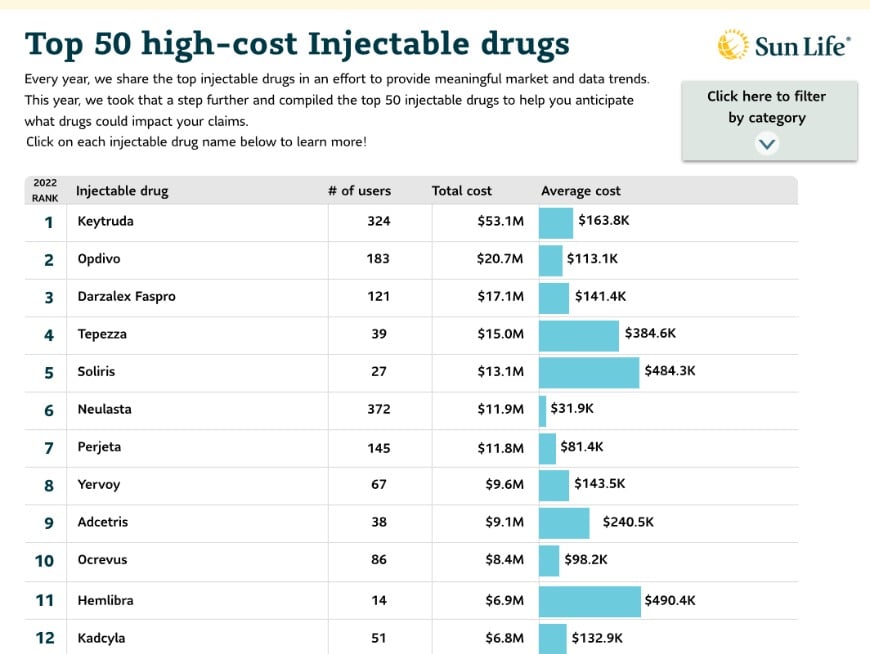Viewport: 870px width, 654px height.
Task: Open Keytruda drug details
Action: [102, 221]
